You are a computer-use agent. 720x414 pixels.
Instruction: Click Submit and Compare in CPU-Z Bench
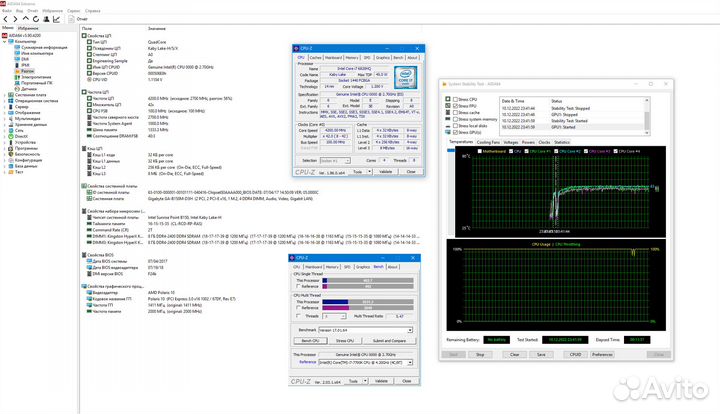point(389,341)
